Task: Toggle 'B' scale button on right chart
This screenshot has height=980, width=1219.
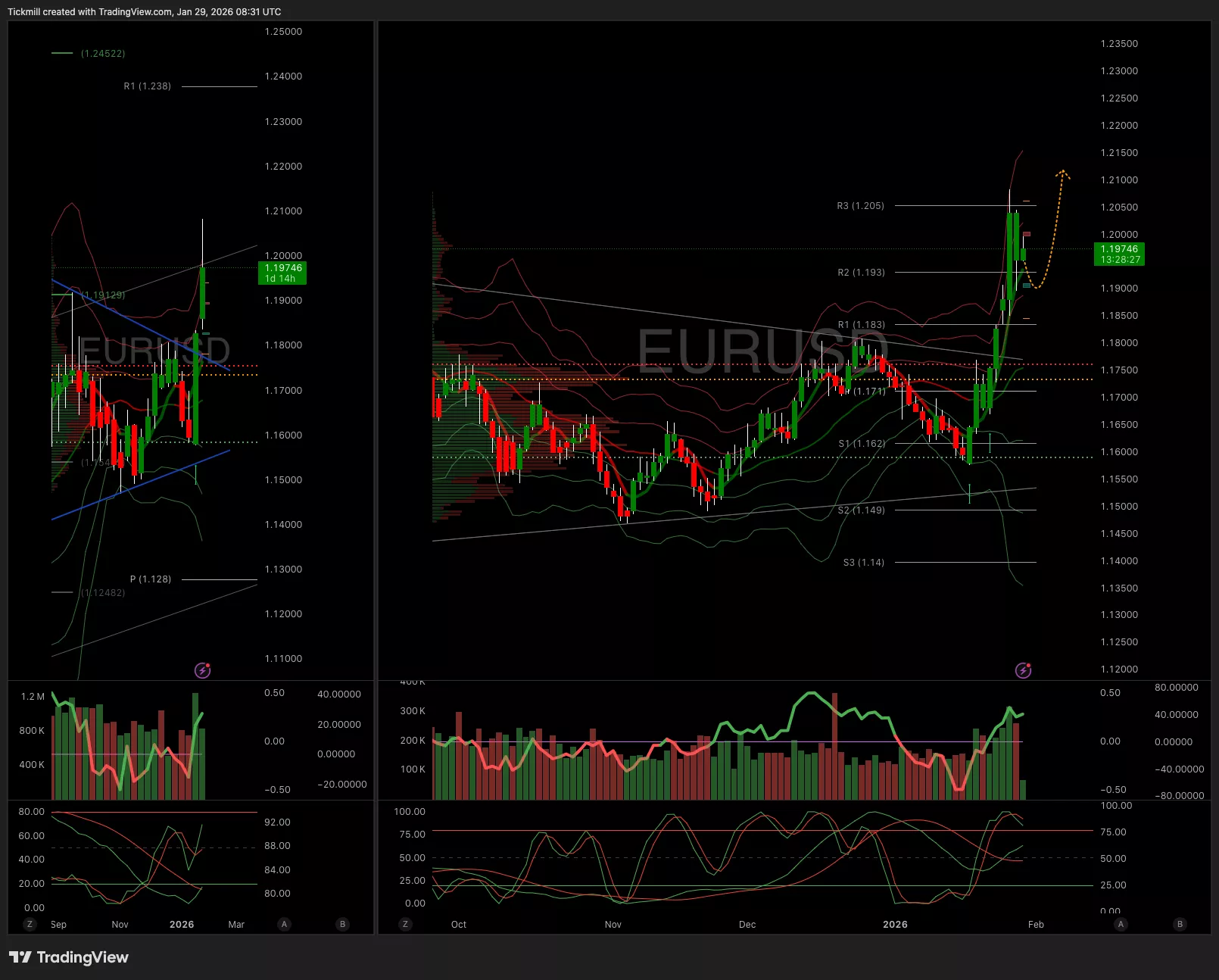Action: point(1180,924)
